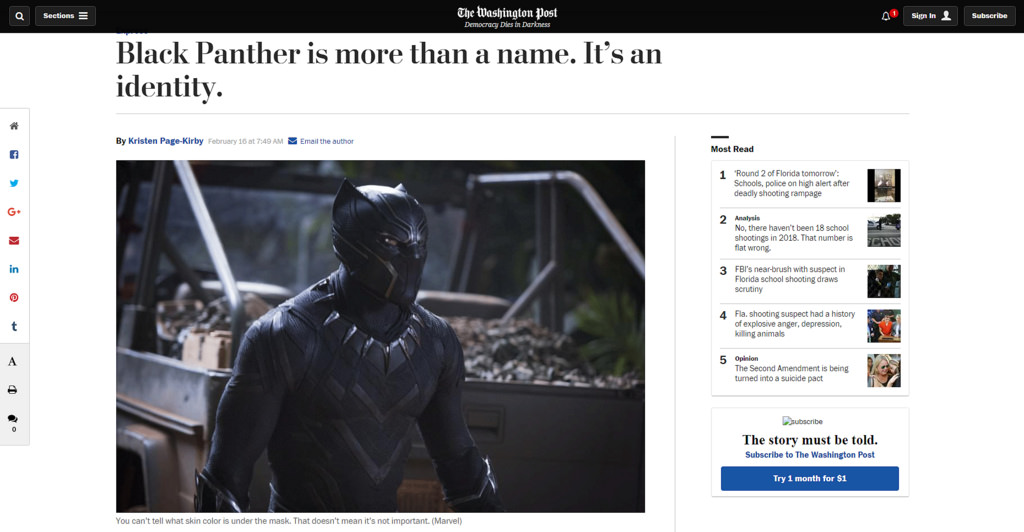Share article on Facebook
This screenshot has width=1024, height=532.
coord(14,155)
